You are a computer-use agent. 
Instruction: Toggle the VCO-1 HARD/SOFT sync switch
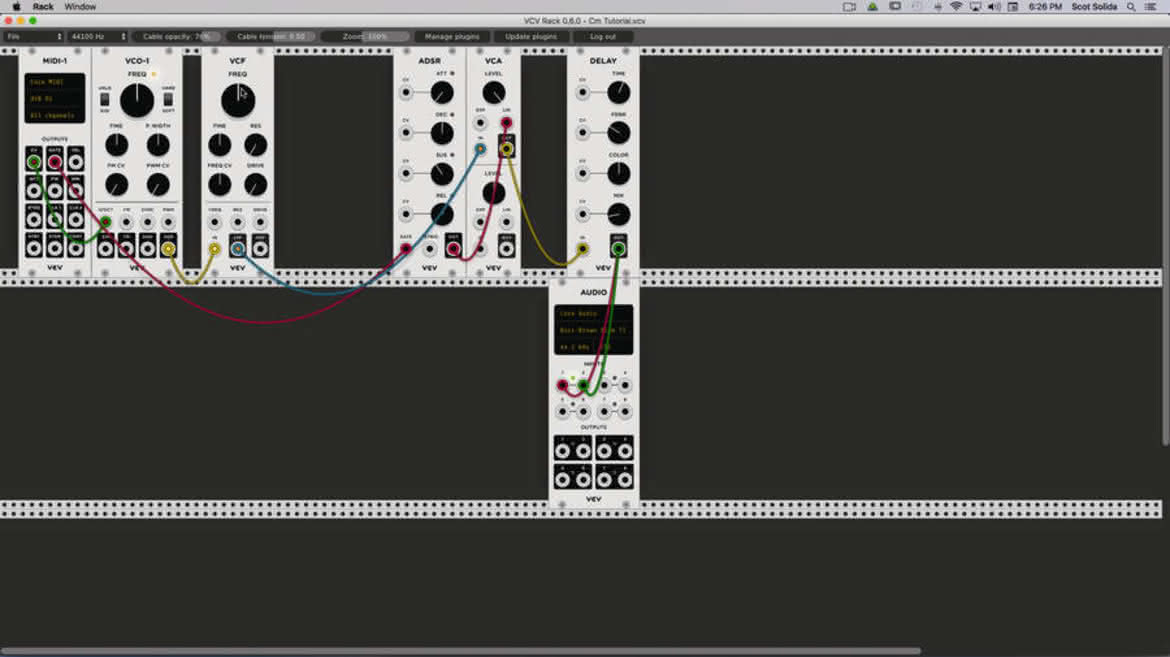point(169,99)
